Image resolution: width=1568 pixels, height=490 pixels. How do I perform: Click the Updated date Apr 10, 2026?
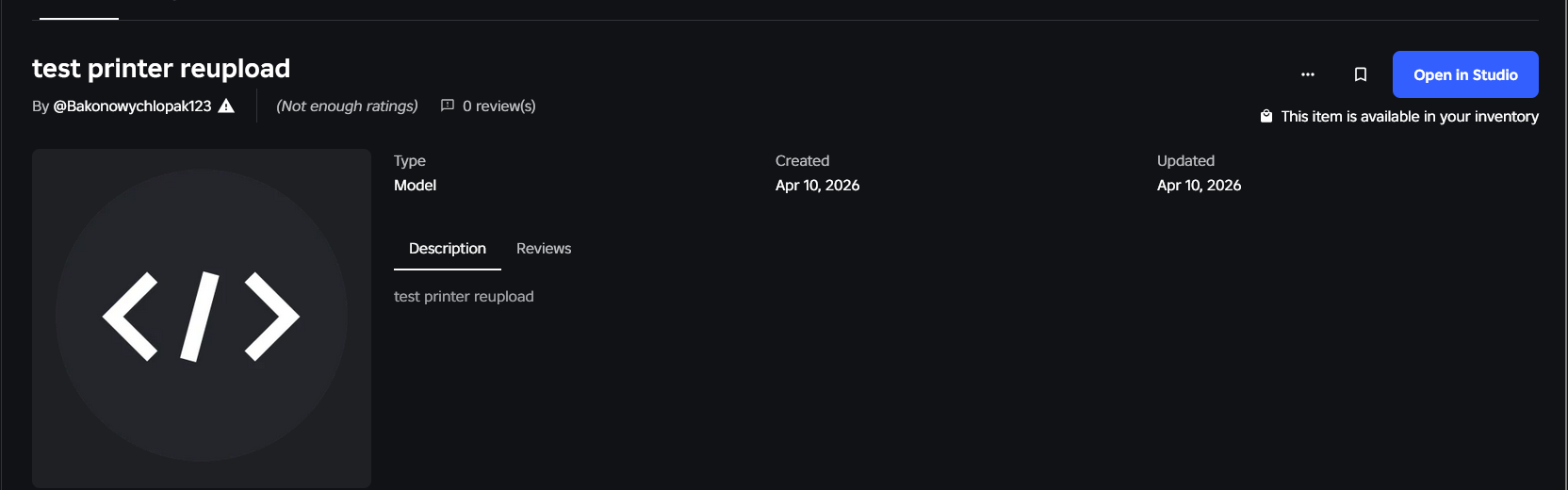click(x=1199, y=186)
